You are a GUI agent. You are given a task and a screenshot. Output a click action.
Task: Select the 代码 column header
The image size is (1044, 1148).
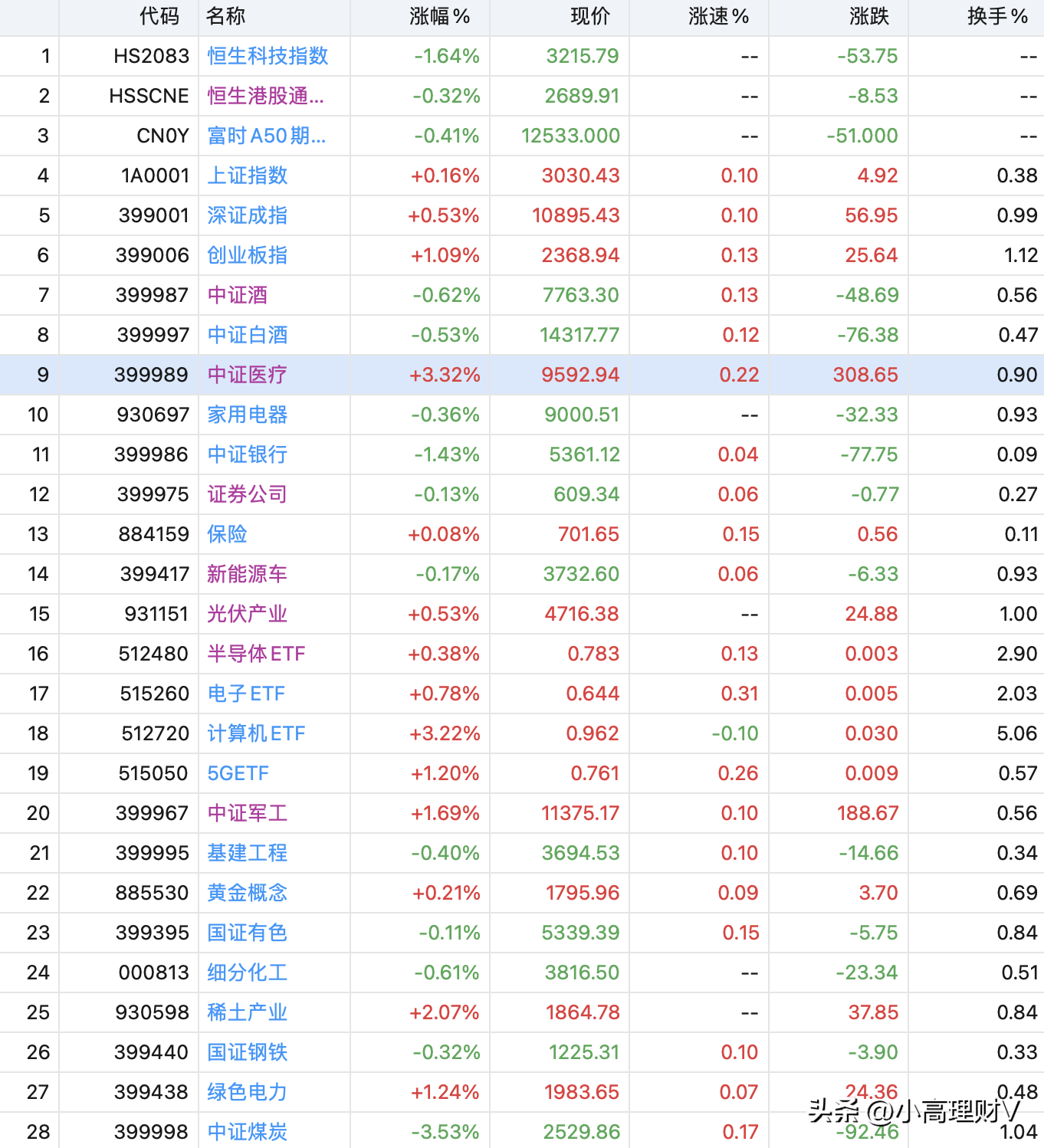(159, 16)
